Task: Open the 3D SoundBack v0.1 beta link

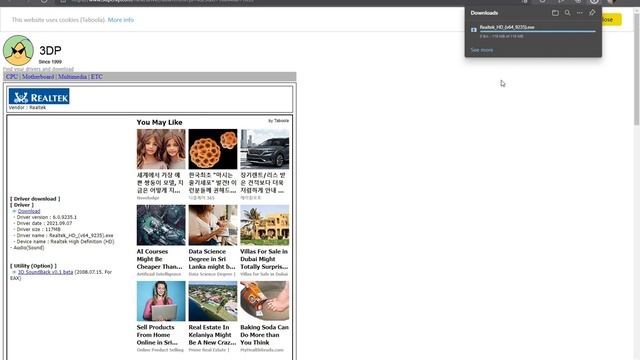Action: 45,272
